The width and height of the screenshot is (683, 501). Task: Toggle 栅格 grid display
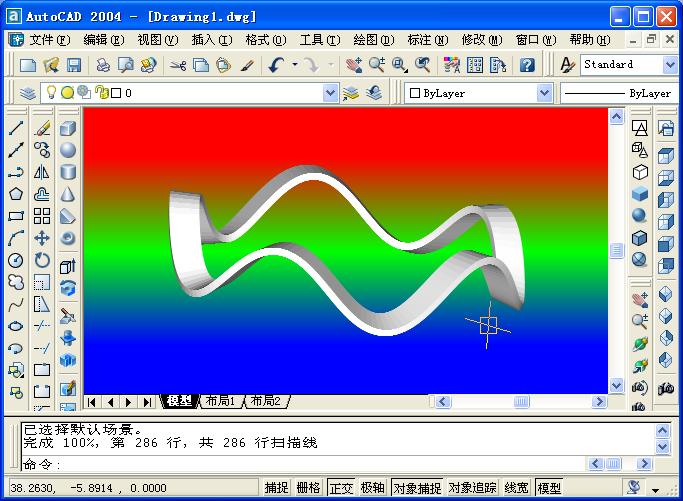tap(308, 487)
